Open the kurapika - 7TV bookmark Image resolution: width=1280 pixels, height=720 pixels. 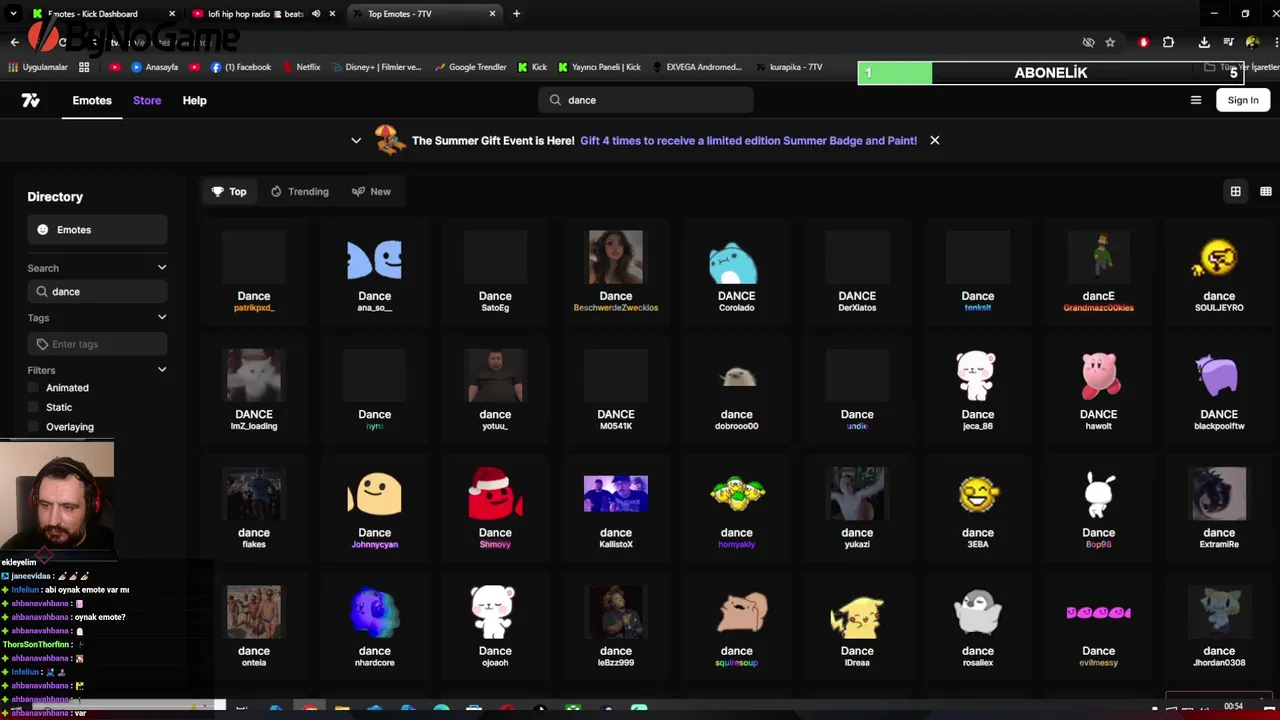[788, 67]
